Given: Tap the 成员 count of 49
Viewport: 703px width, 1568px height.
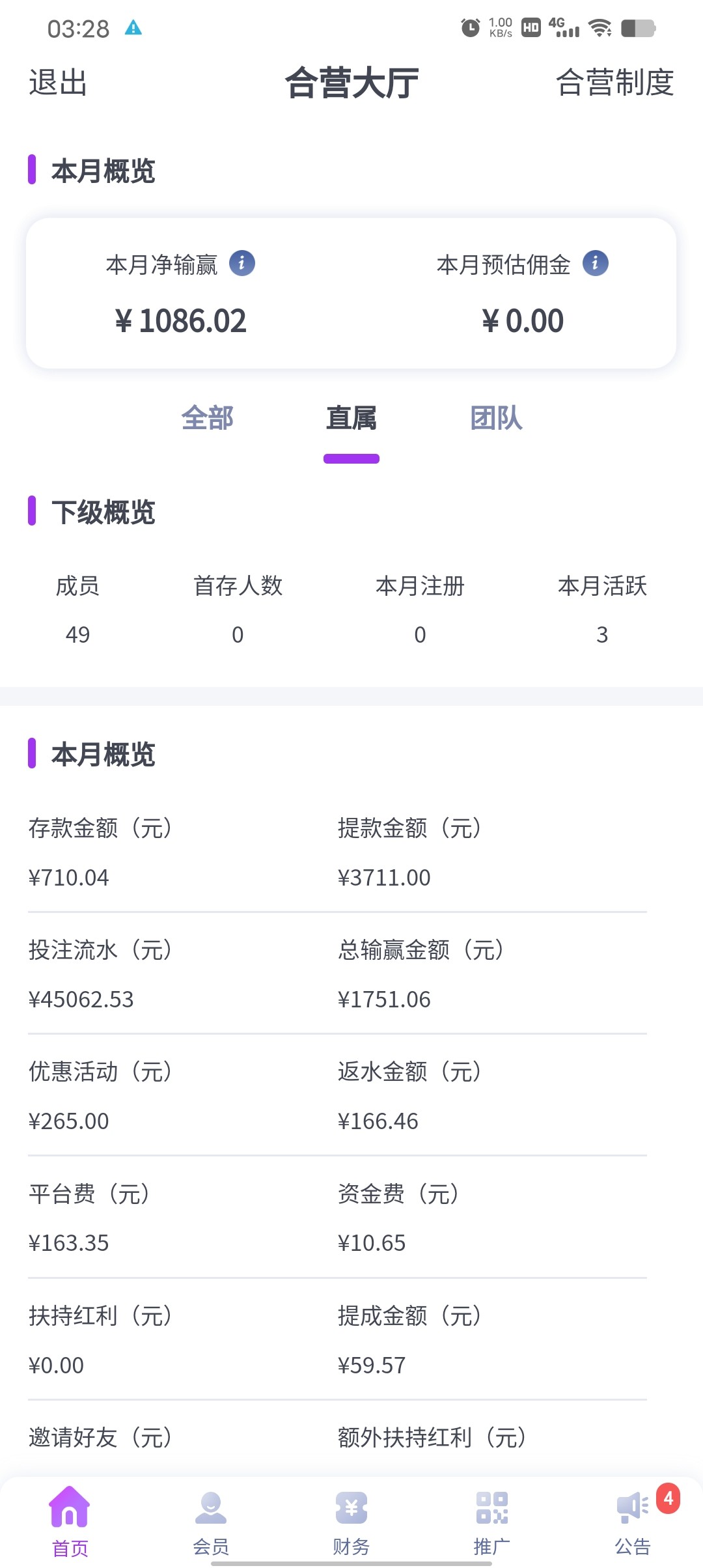Looking at the screenshot, I should (77, 634).
